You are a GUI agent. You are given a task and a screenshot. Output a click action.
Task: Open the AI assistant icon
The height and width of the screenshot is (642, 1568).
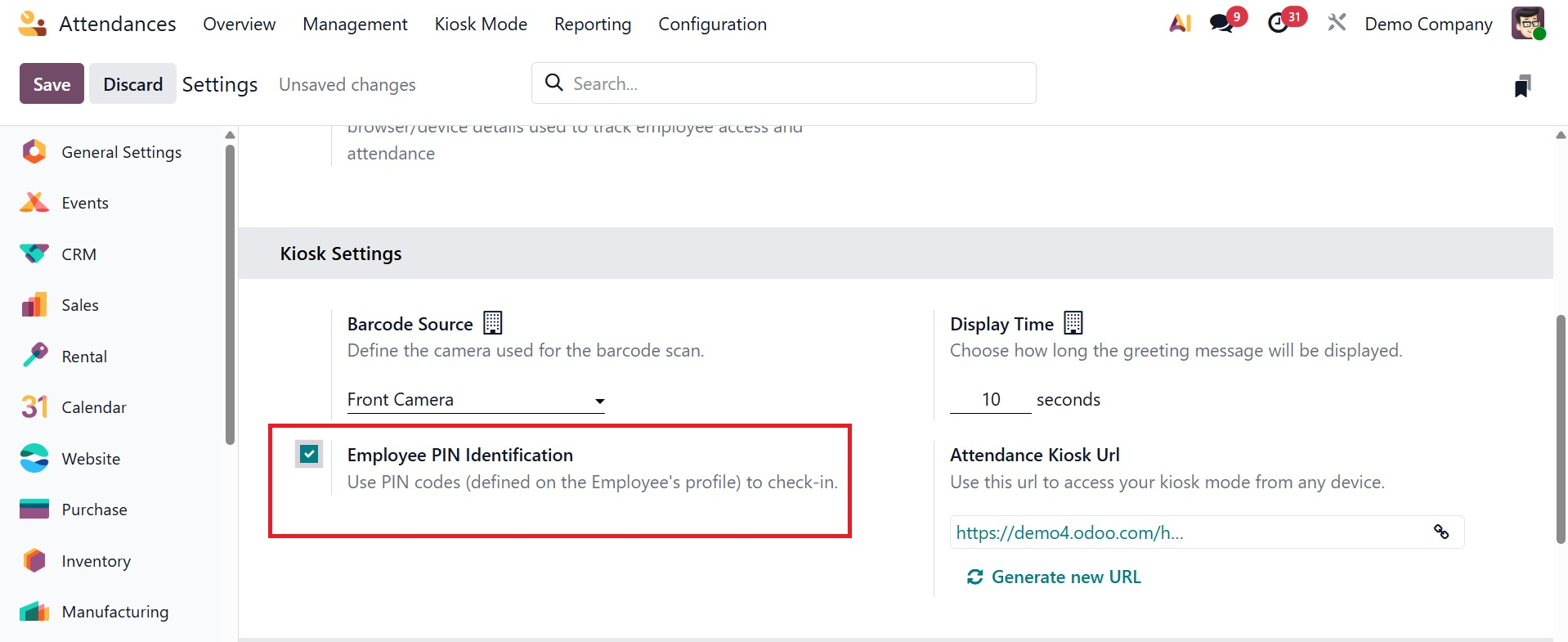[1180, 24]
